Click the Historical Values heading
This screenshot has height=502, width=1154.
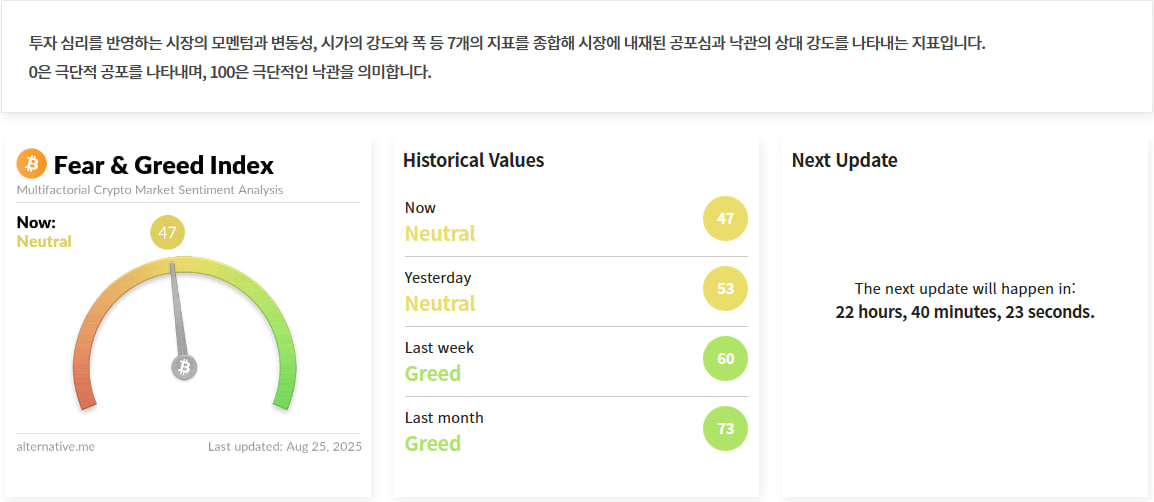pyautogui.click(x=473, y=160)
